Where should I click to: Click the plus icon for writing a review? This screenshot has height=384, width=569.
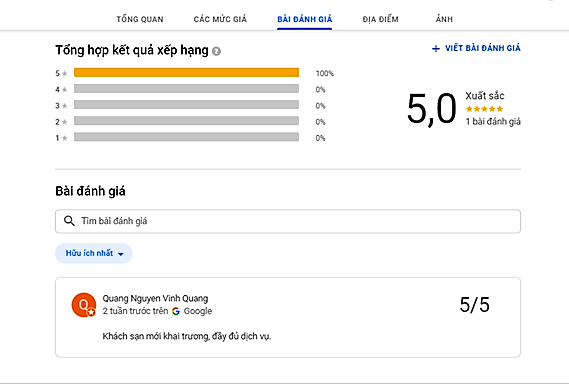click(436, 49)
